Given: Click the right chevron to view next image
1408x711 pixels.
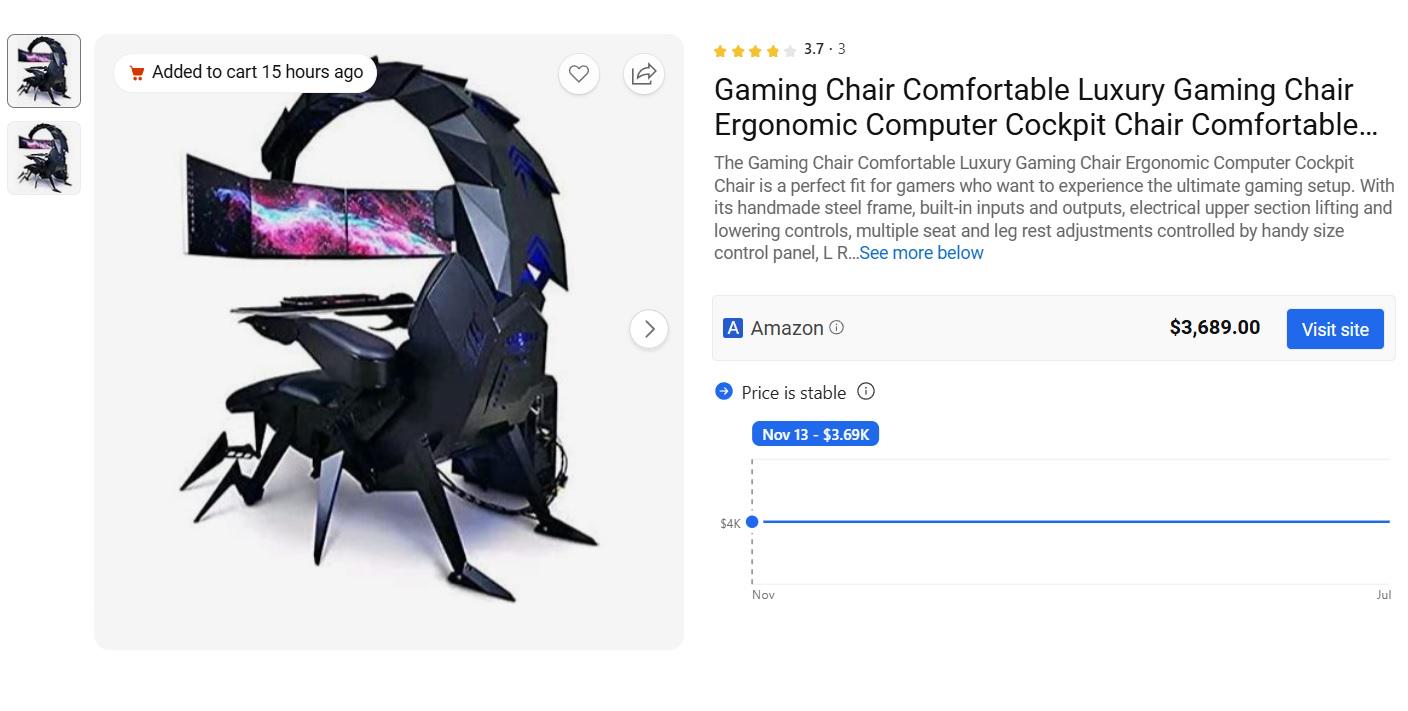Looking at the screenshot, I should click(x=650, y=328).
